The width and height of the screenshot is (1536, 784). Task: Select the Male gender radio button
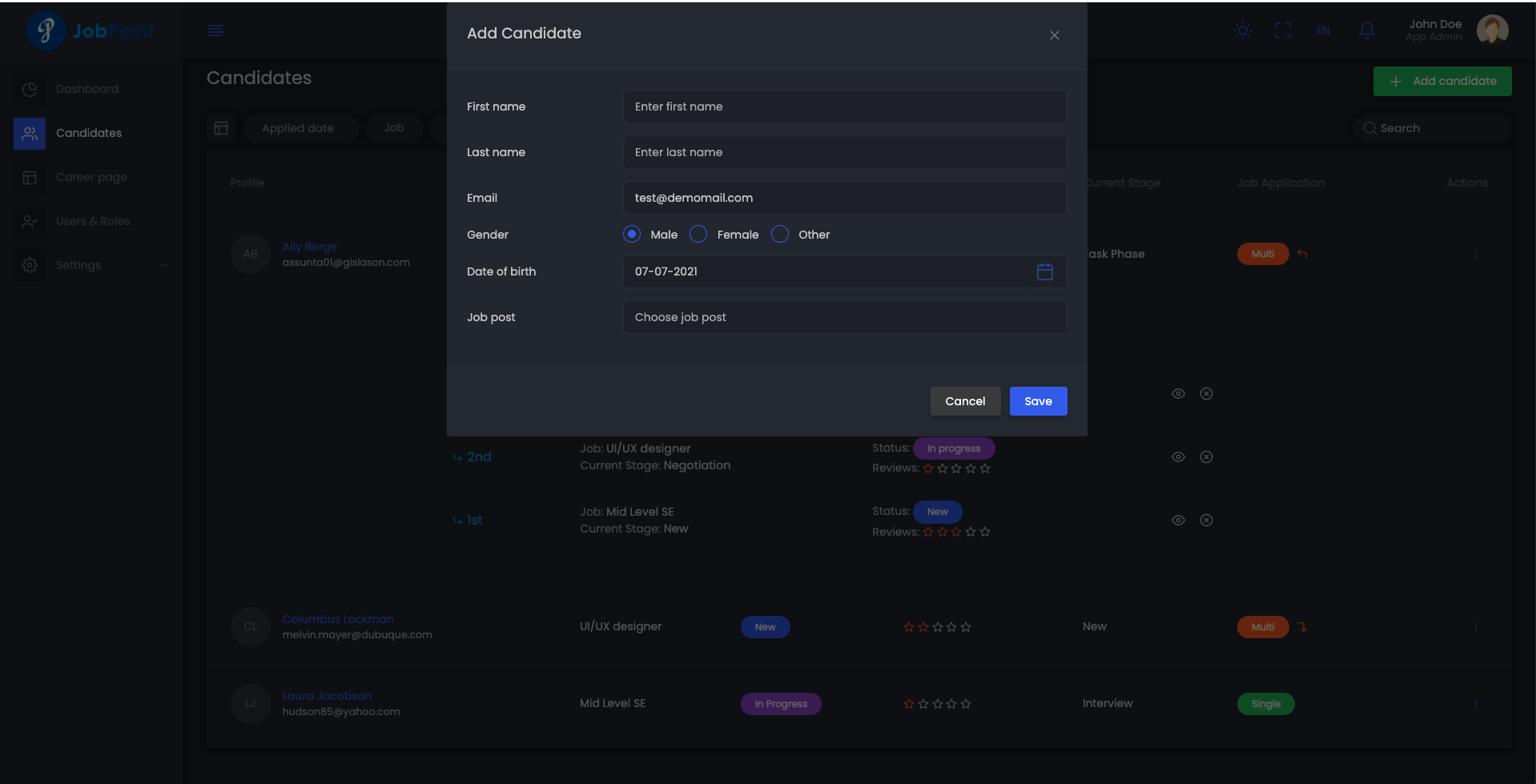tap(632, 234)
